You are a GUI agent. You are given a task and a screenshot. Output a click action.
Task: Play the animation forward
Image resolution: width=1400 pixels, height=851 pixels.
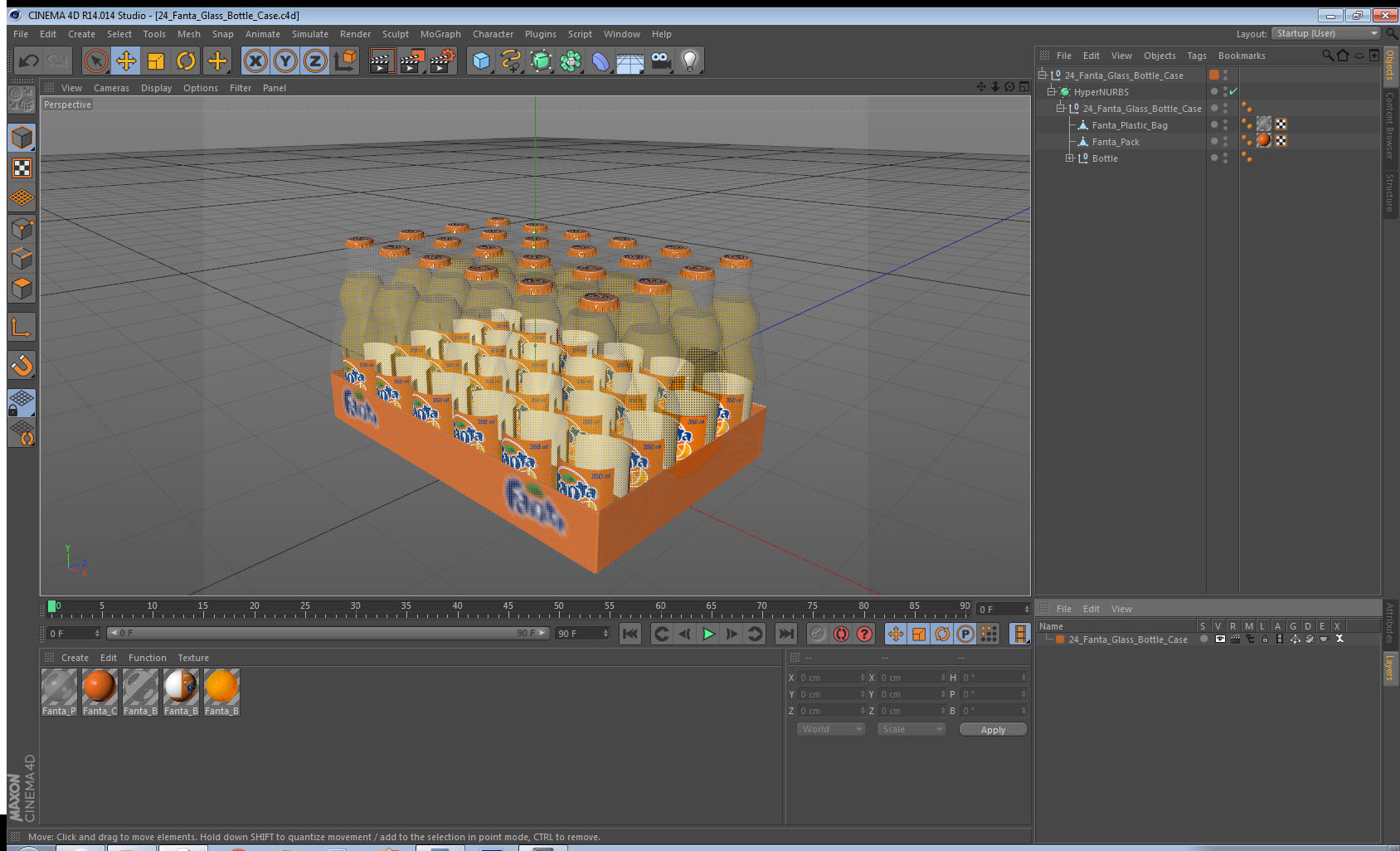(708, 634)
